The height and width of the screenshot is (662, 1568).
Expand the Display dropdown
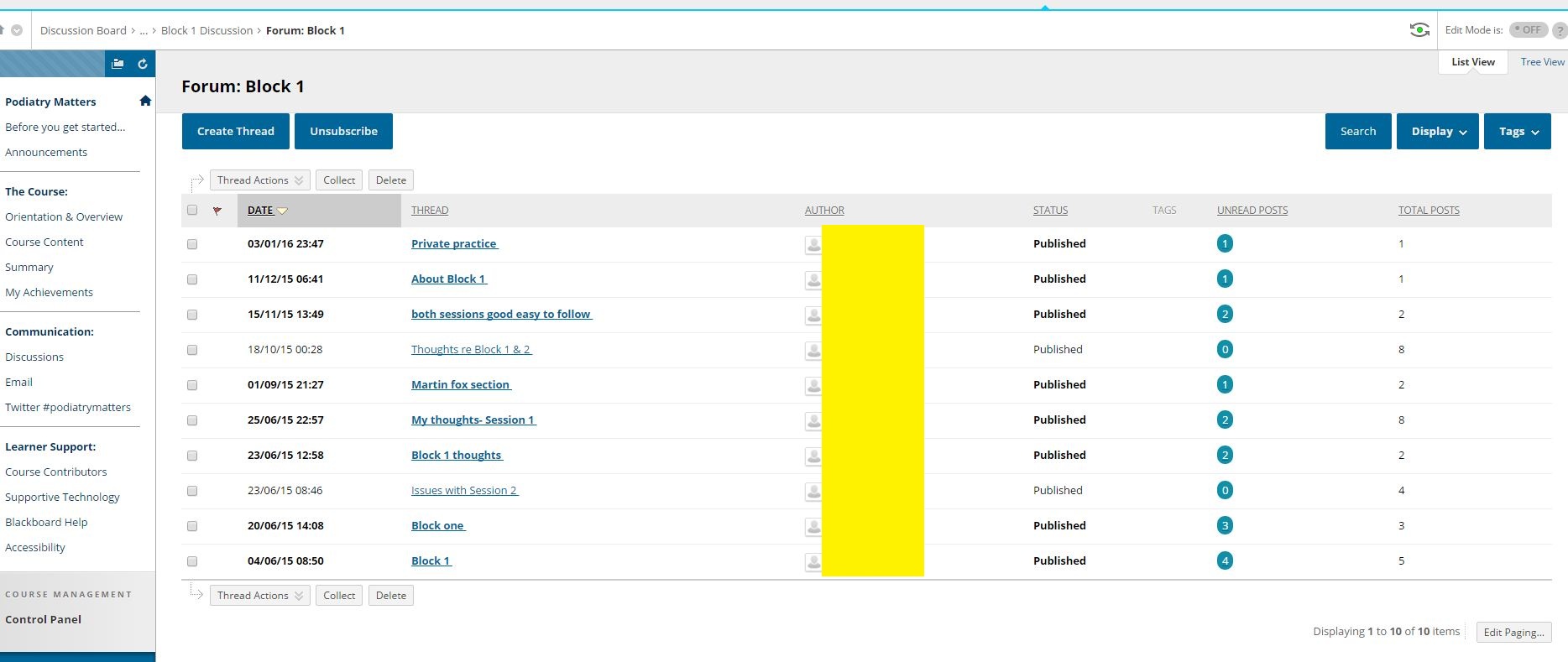(x=1437, y=132)
